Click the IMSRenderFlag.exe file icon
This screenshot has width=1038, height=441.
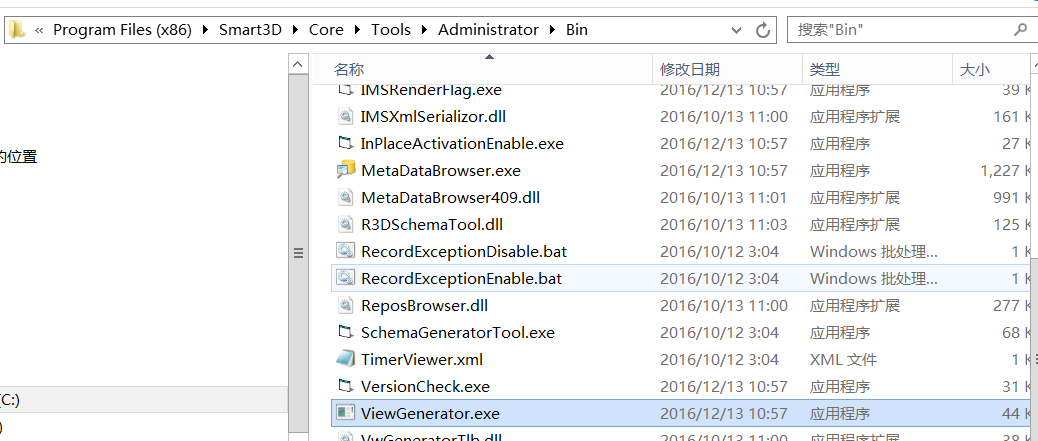345,89
